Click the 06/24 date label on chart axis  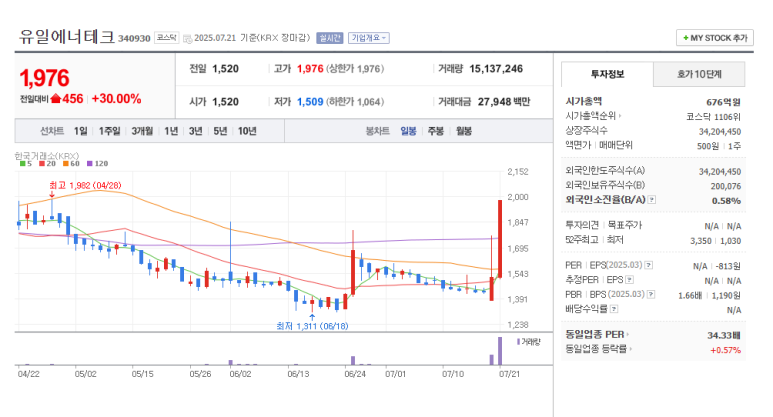(x=355, y=374)
